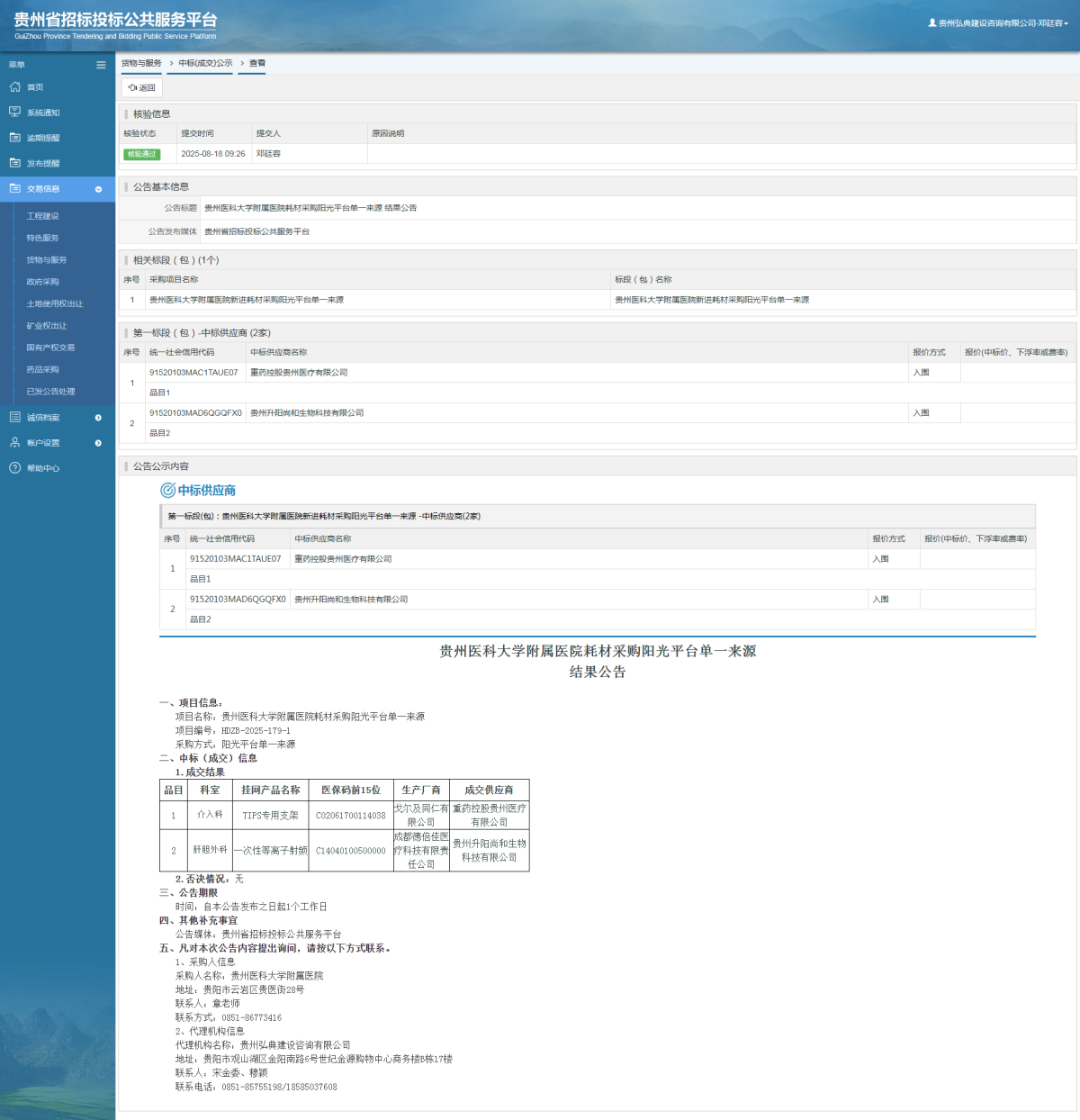Click the 逾期提醒 sidebar icon
1080x1120 pixels.
click(x=14, y=138)
